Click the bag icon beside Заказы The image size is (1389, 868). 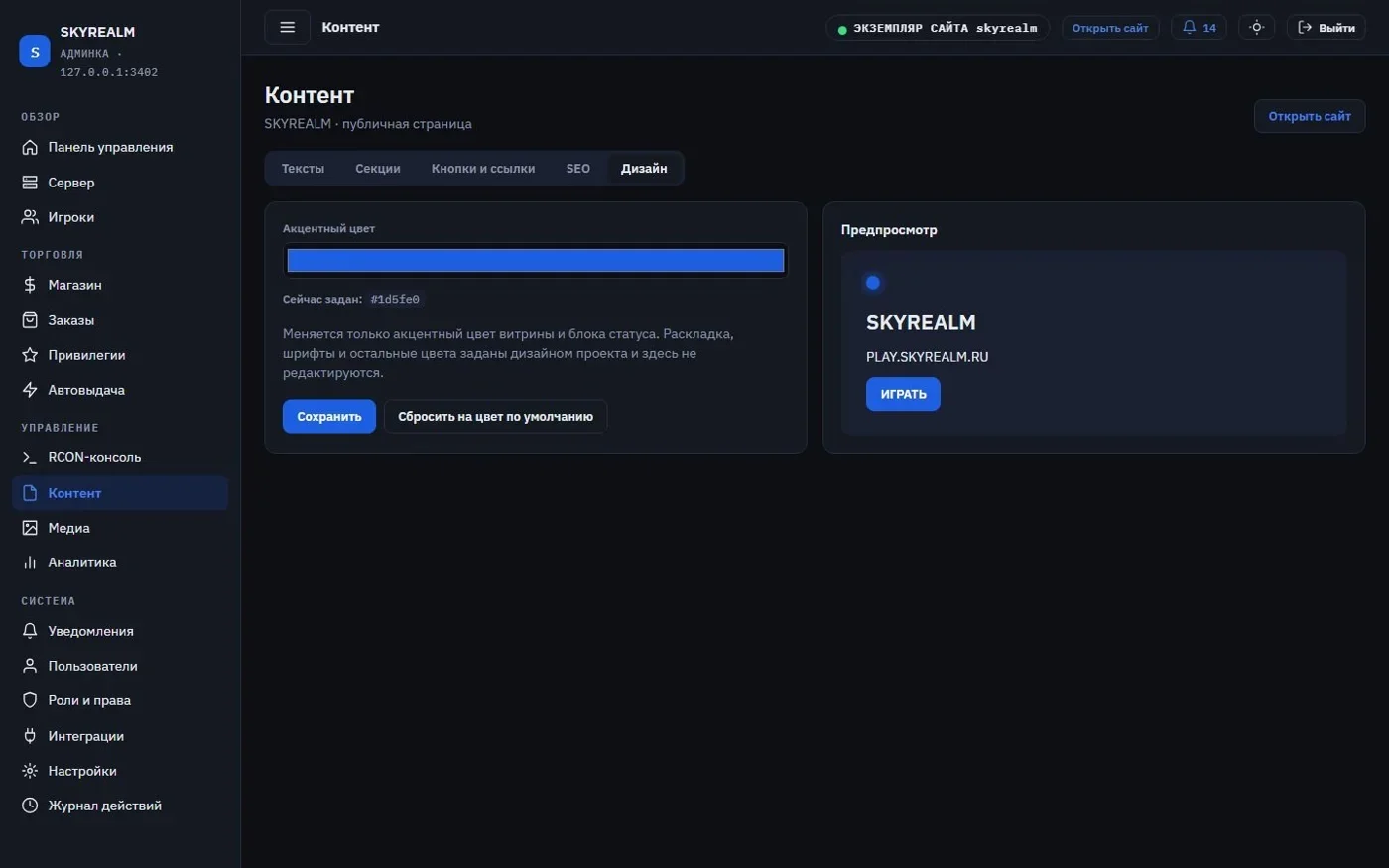[x=30, y=320]
